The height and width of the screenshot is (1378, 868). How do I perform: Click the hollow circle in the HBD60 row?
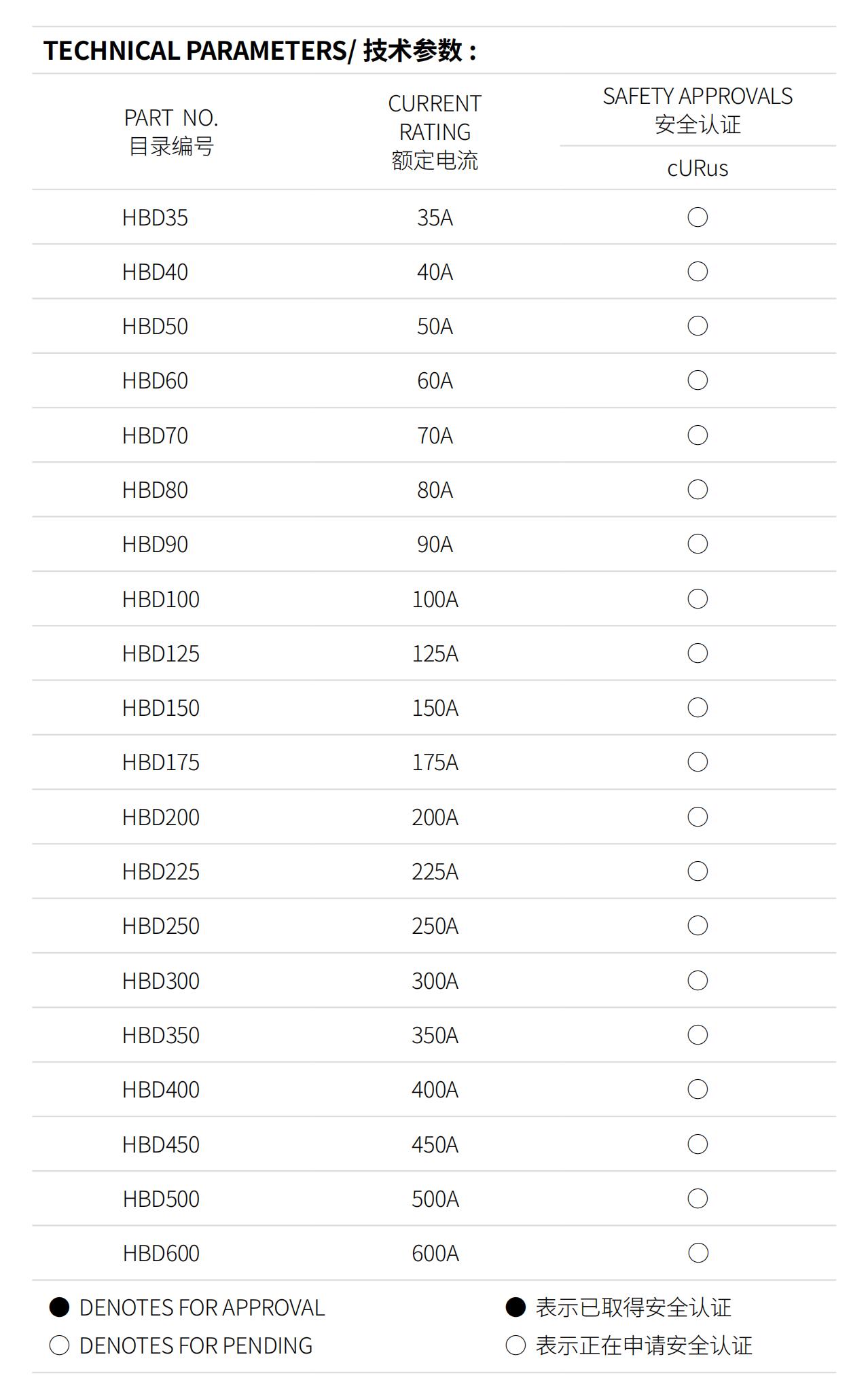(x=698, y=380)
